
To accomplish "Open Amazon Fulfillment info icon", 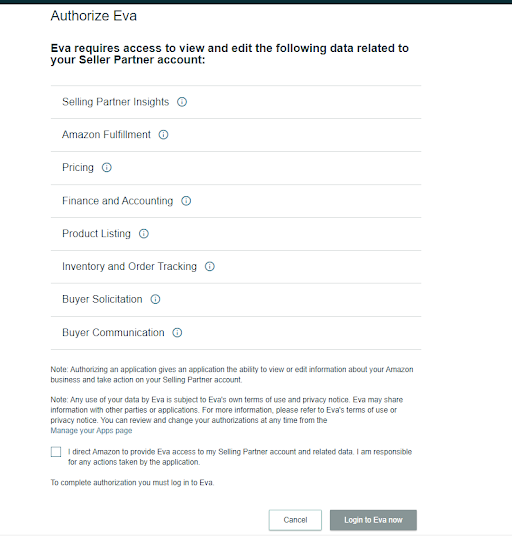I will 163,134.
